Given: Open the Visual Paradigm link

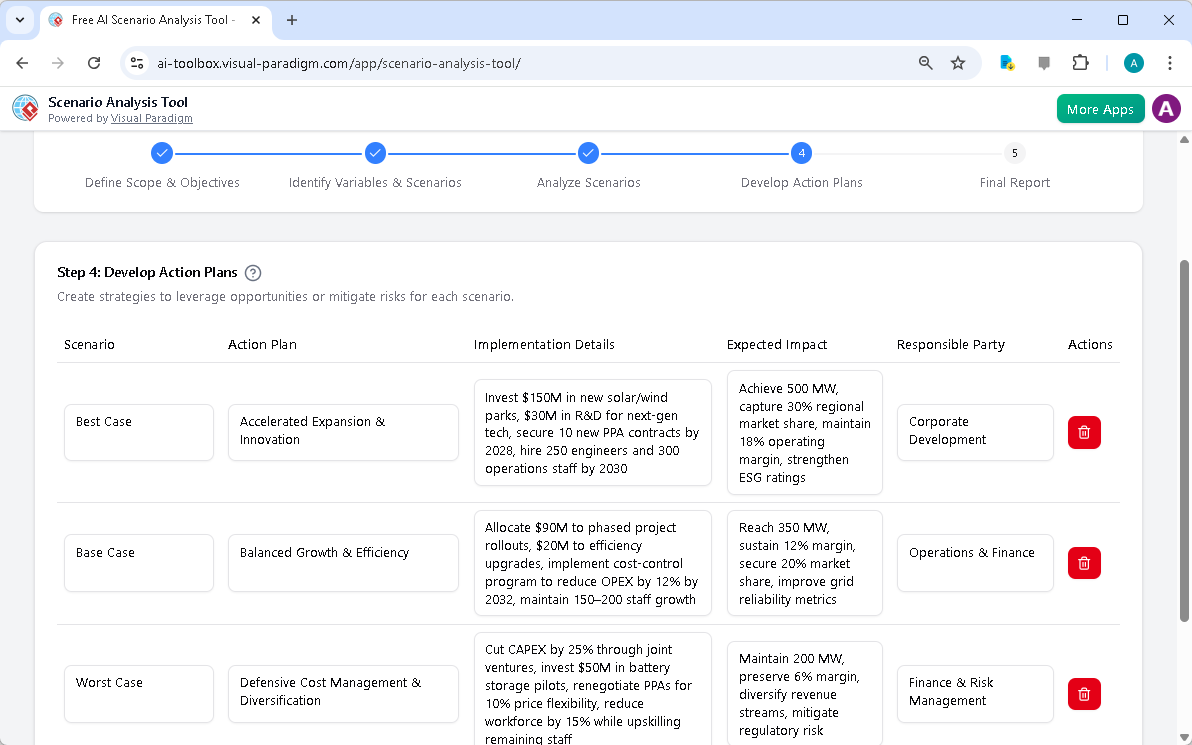Looking at the screenshot, I should click(x=152, y=118).
